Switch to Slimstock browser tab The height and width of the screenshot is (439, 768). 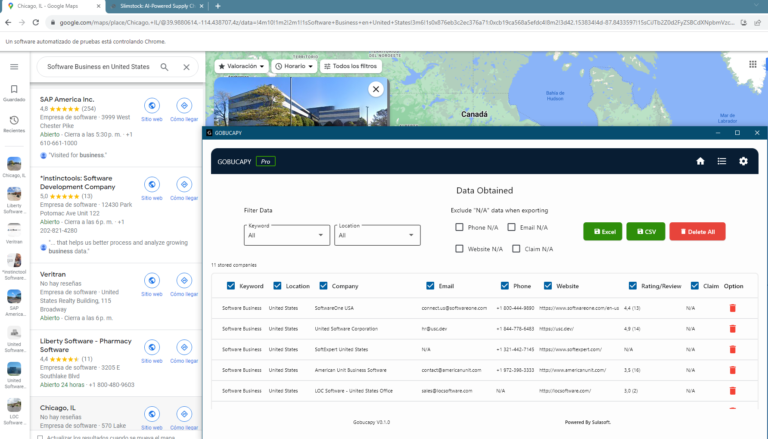(157, 6)
